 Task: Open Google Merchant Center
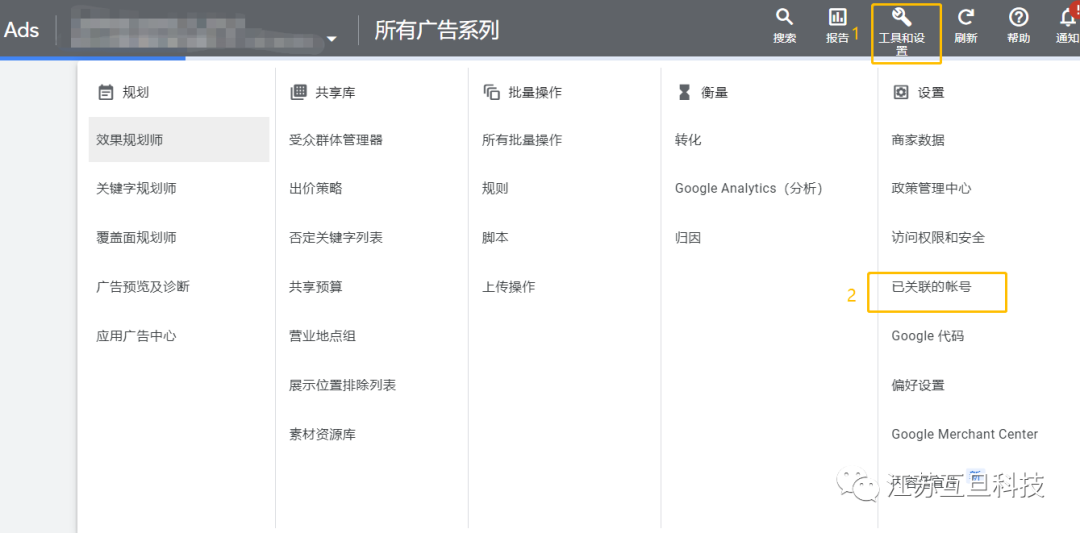point(964,434)
